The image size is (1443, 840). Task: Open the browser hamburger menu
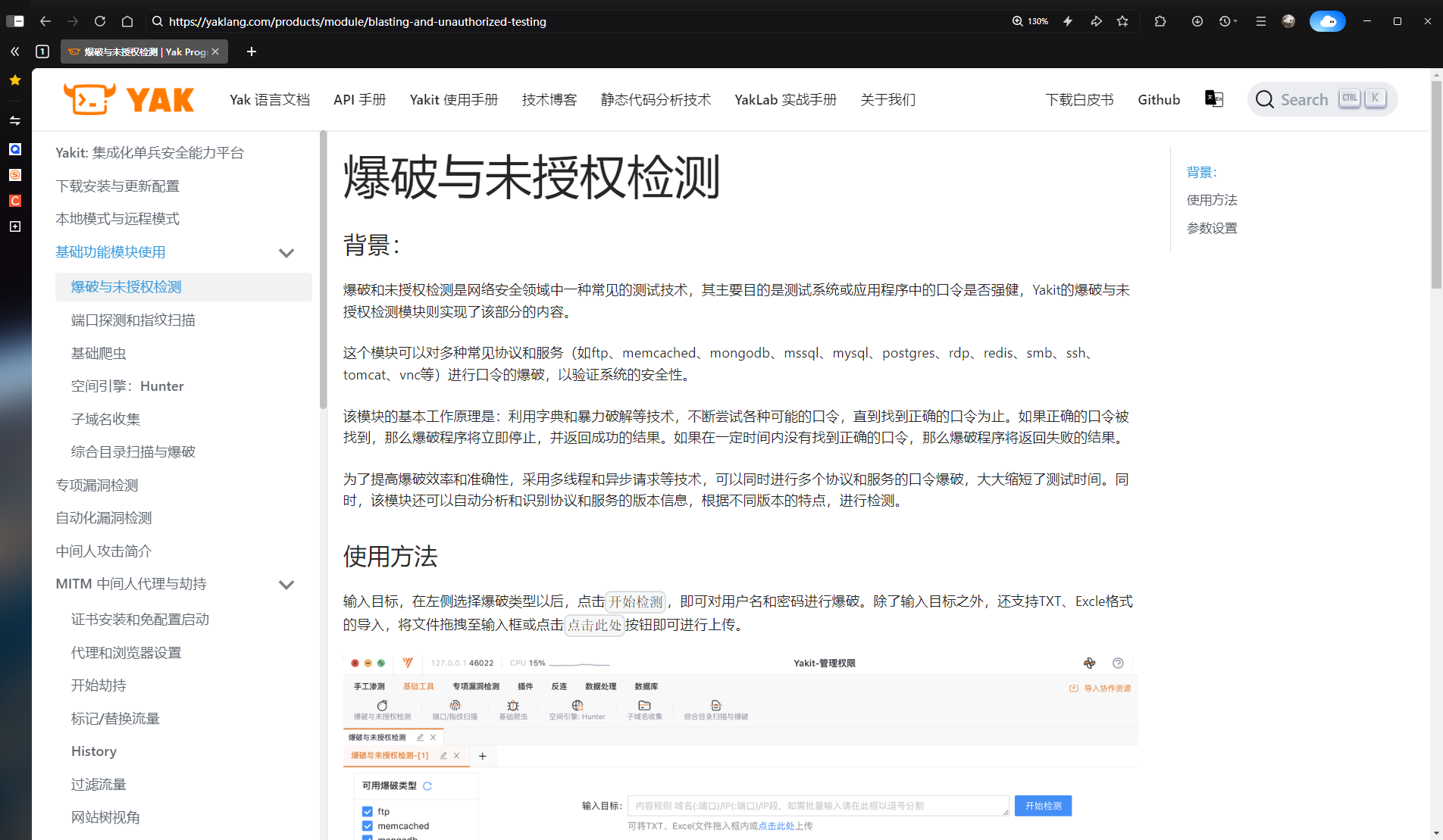[x=1261, y=21]
